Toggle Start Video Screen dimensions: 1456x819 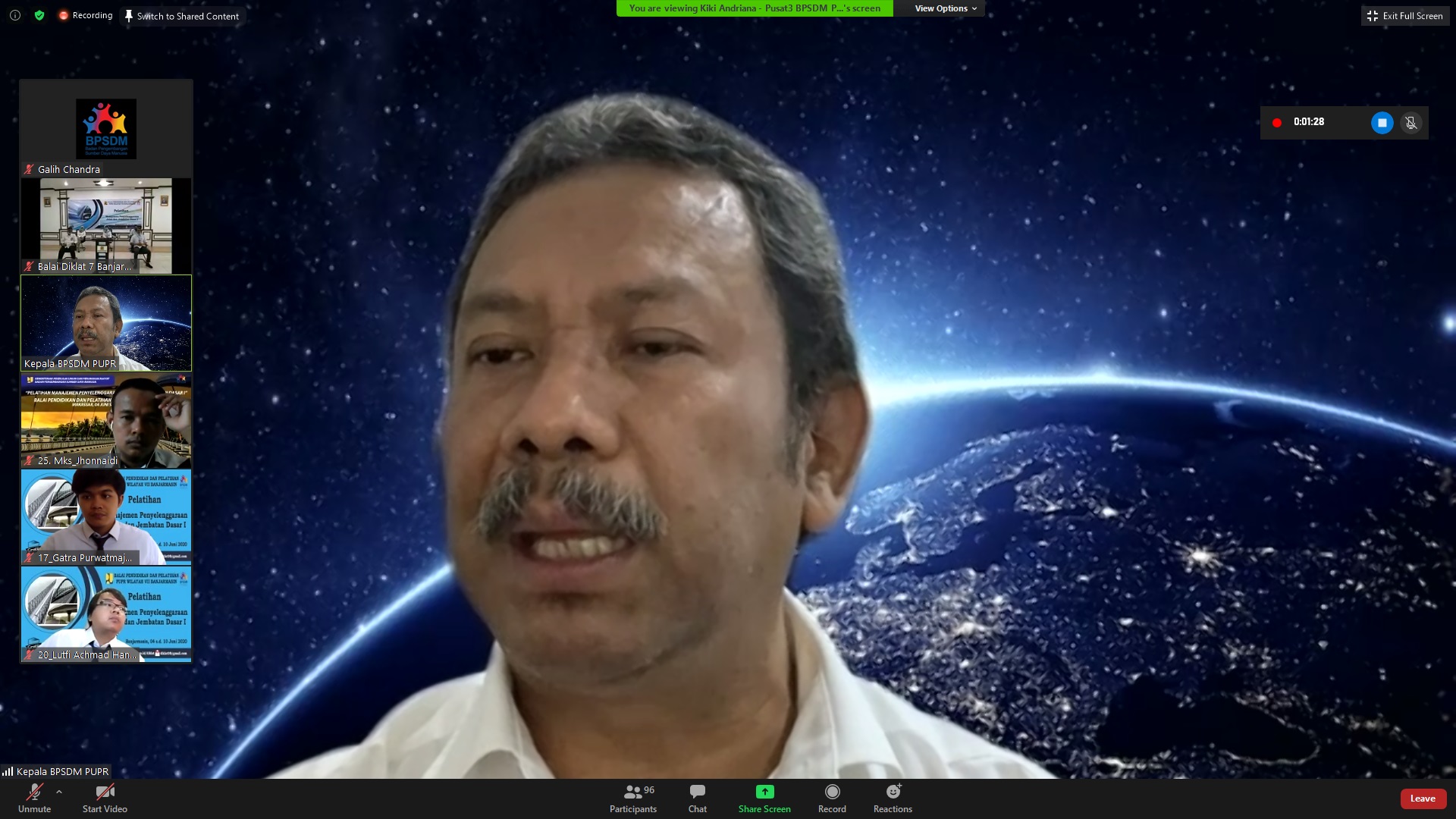pos(105,798)
